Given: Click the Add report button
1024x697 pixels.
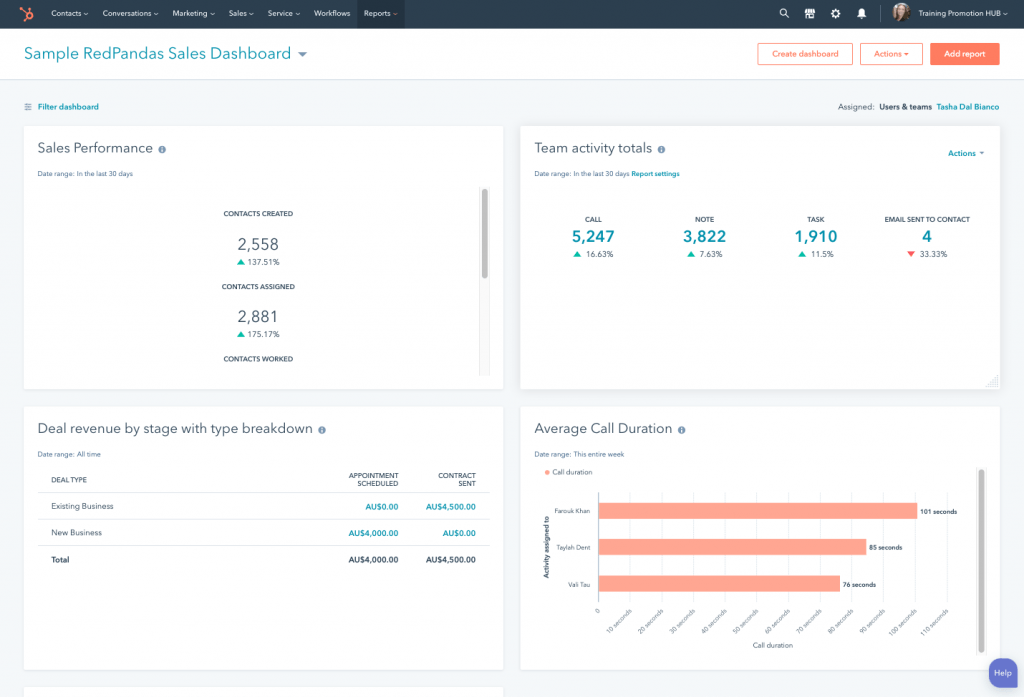Looking at the screenshot, I should coord(964,54).
